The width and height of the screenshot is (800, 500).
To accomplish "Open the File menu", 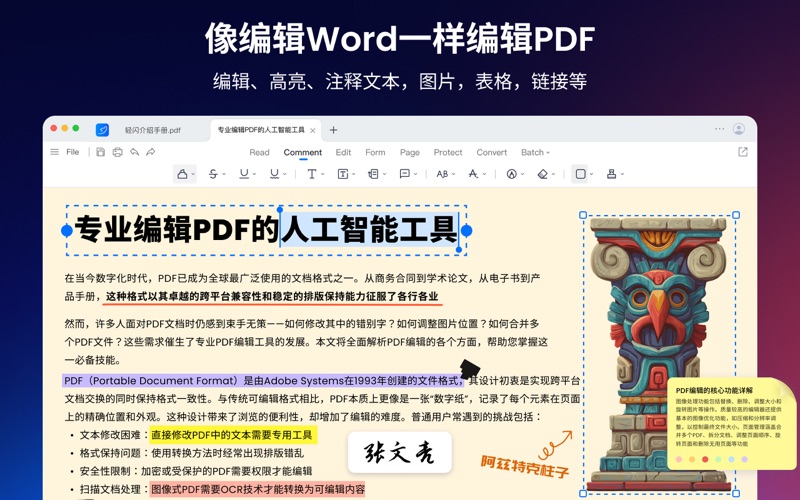I will coord(73,152).
